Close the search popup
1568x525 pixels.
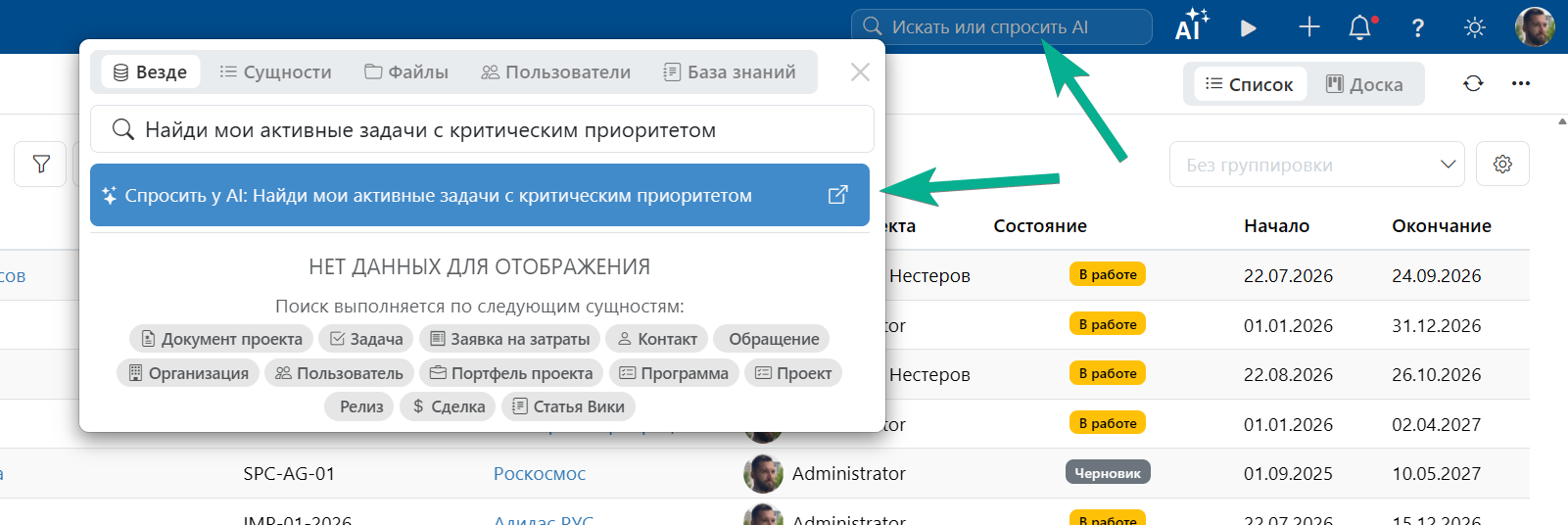point(860,72)
